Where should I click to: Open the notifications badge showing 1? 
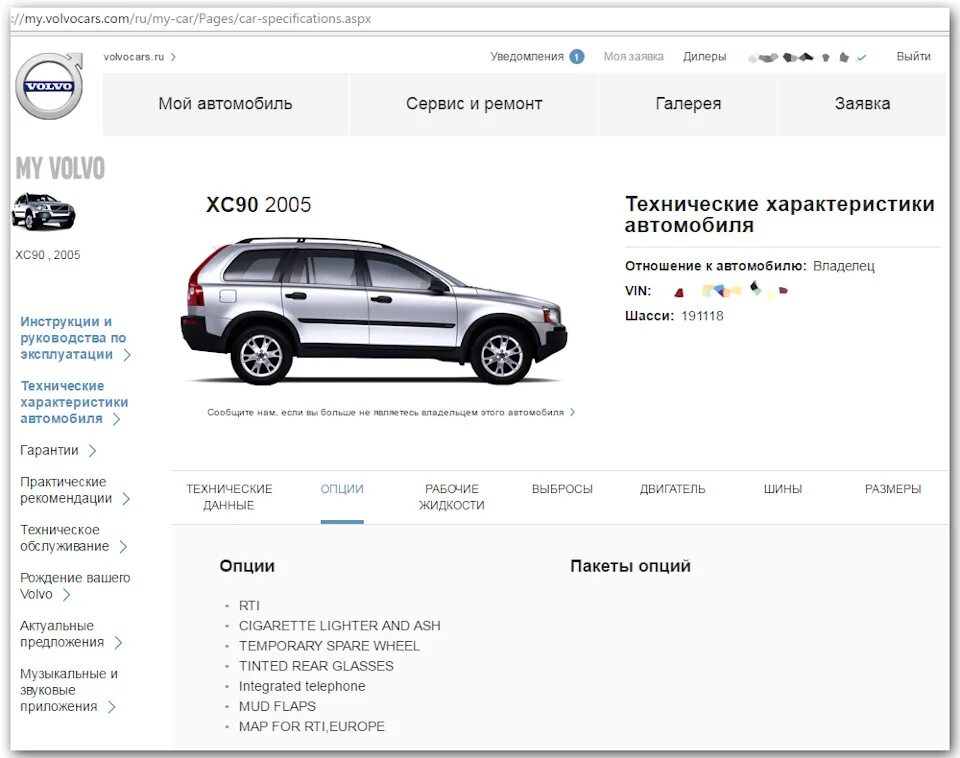(x=576, y=56)
